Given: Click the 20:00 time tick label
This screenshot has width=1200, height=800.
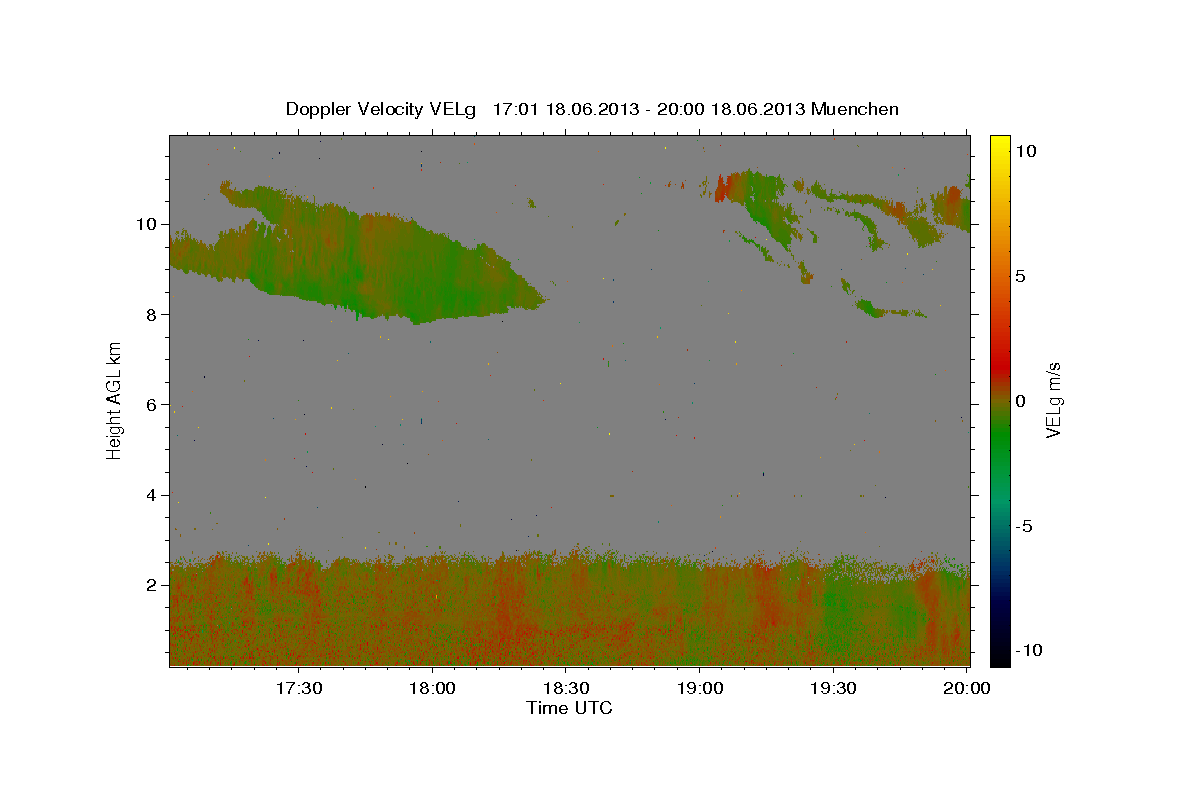Looking at the screenshot, I should (x=967, y=689).
